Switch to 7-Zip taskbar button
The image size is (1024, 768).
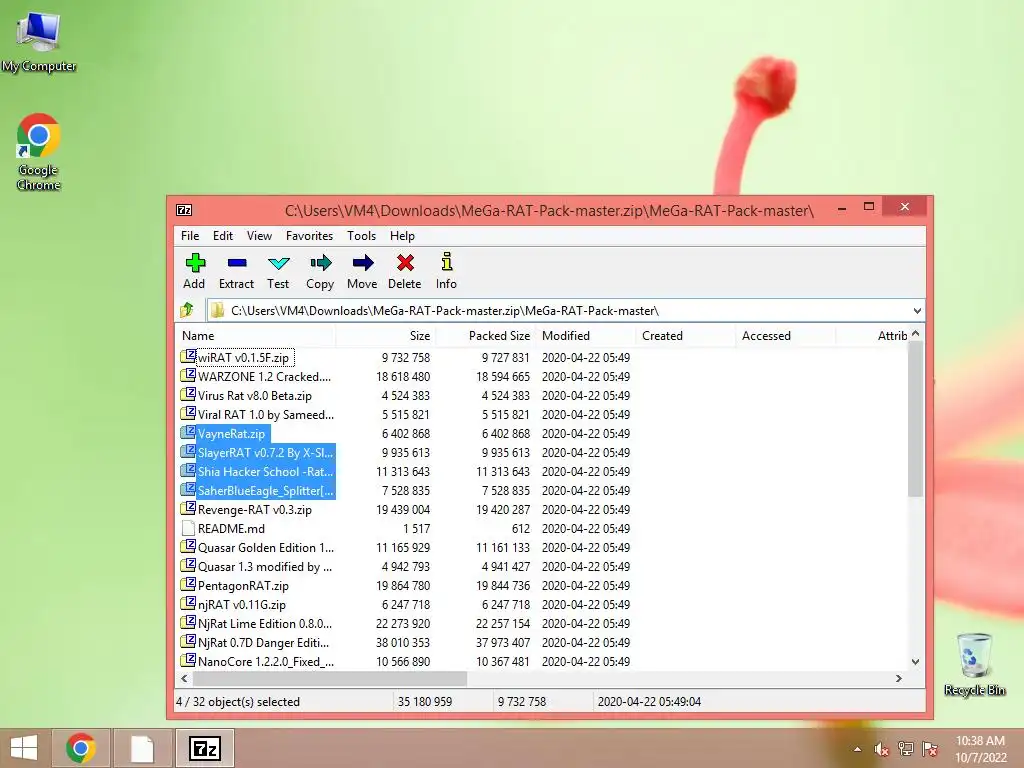[204, 748]
